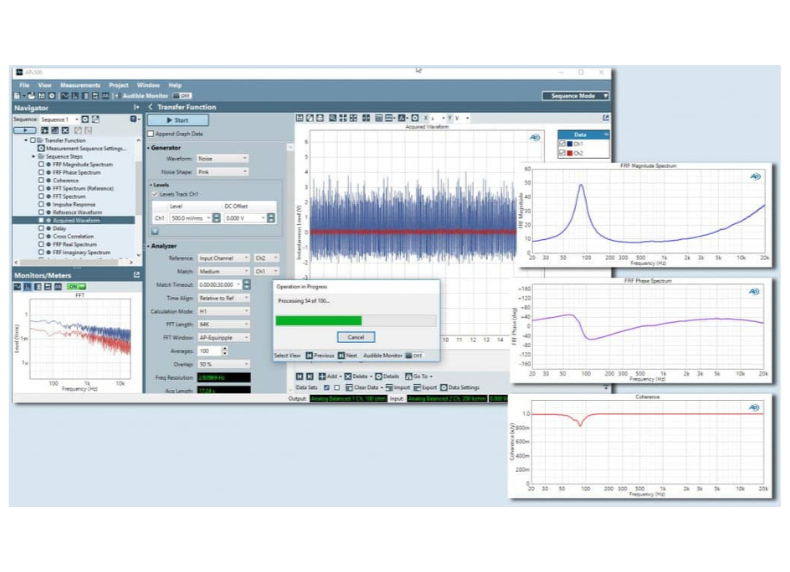Pop out the graph with undock icon
Viewport: 790px width, 572px height.
tap(606, 118)
